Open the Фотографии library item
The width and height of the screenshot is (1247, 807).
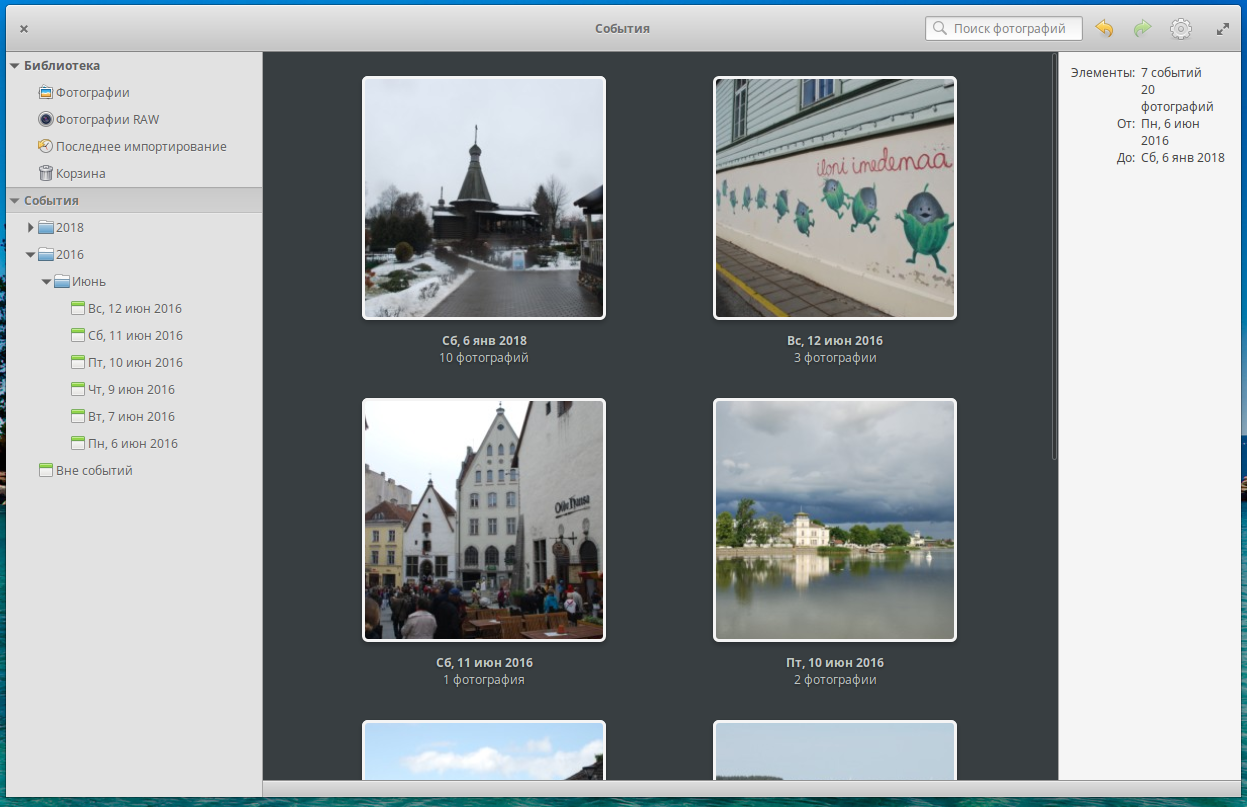click(x=92, y=93)
